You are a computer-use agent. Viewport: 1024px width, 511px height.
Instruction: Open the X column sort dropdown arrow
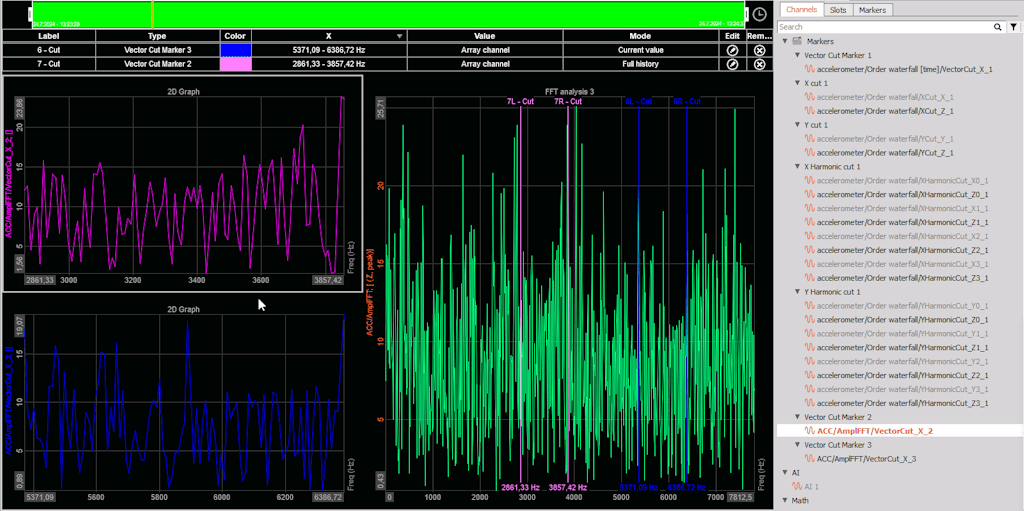click(400, 37)
